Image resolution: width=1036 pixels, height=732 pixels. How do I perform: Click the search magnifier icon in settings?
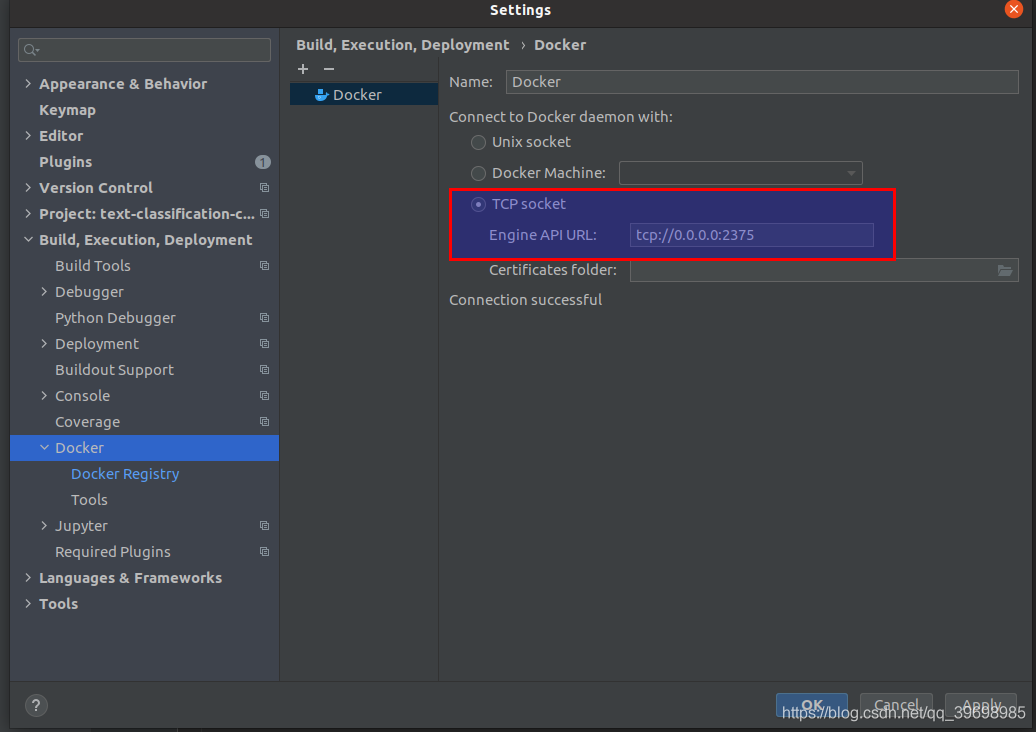click(30, 50)
